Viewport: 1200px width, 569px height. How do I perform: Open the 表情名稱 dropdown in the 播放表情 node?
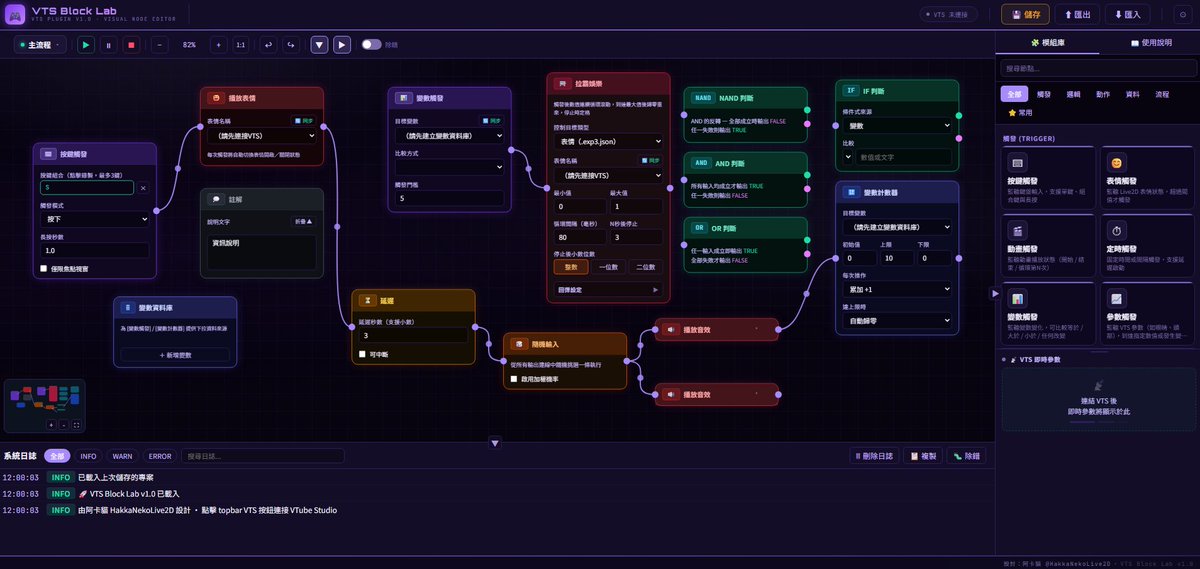click(260, 135)
